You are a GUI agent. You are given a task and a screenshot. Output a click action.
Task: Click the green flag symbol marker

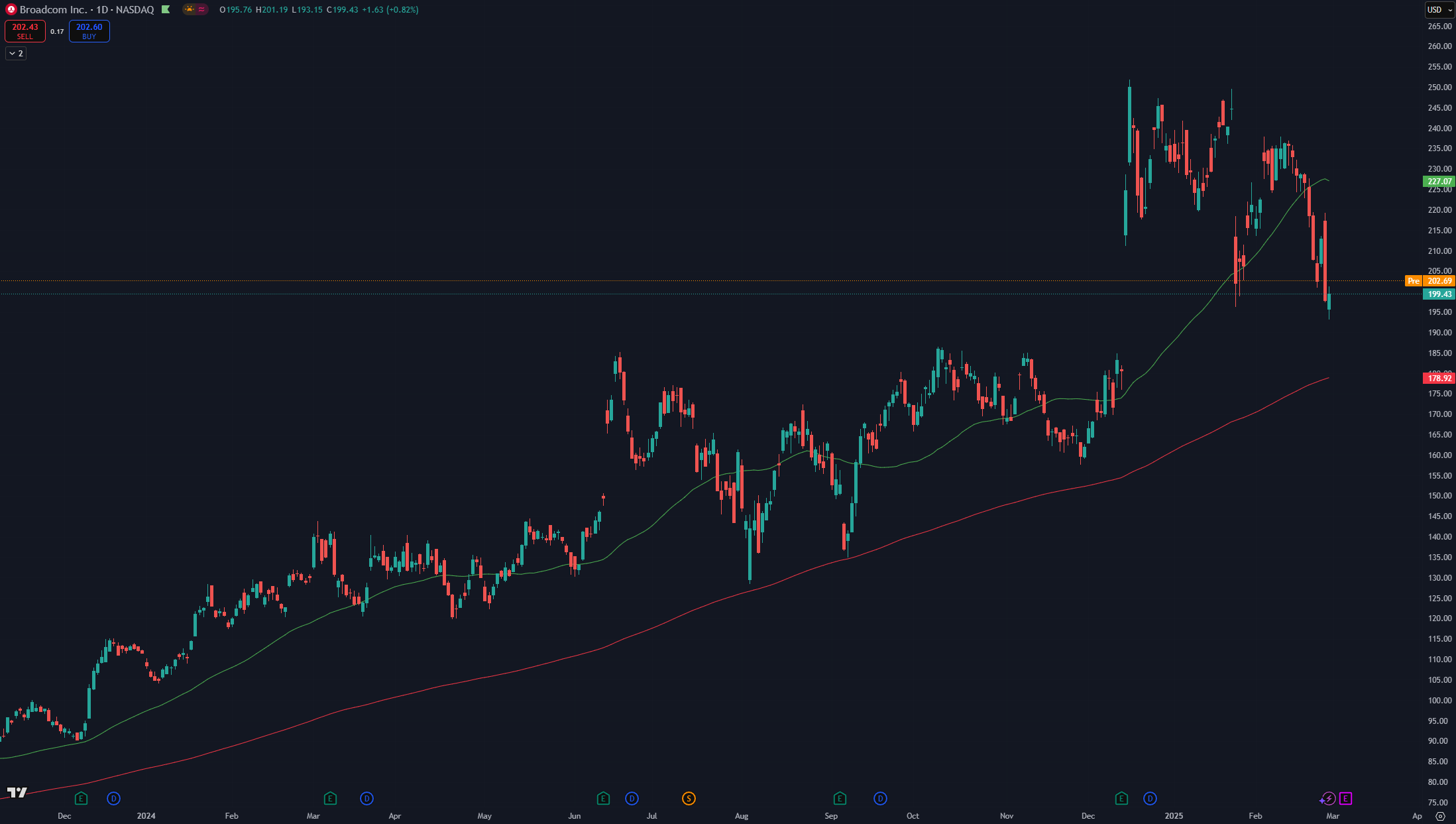click(x=166, y=9)
